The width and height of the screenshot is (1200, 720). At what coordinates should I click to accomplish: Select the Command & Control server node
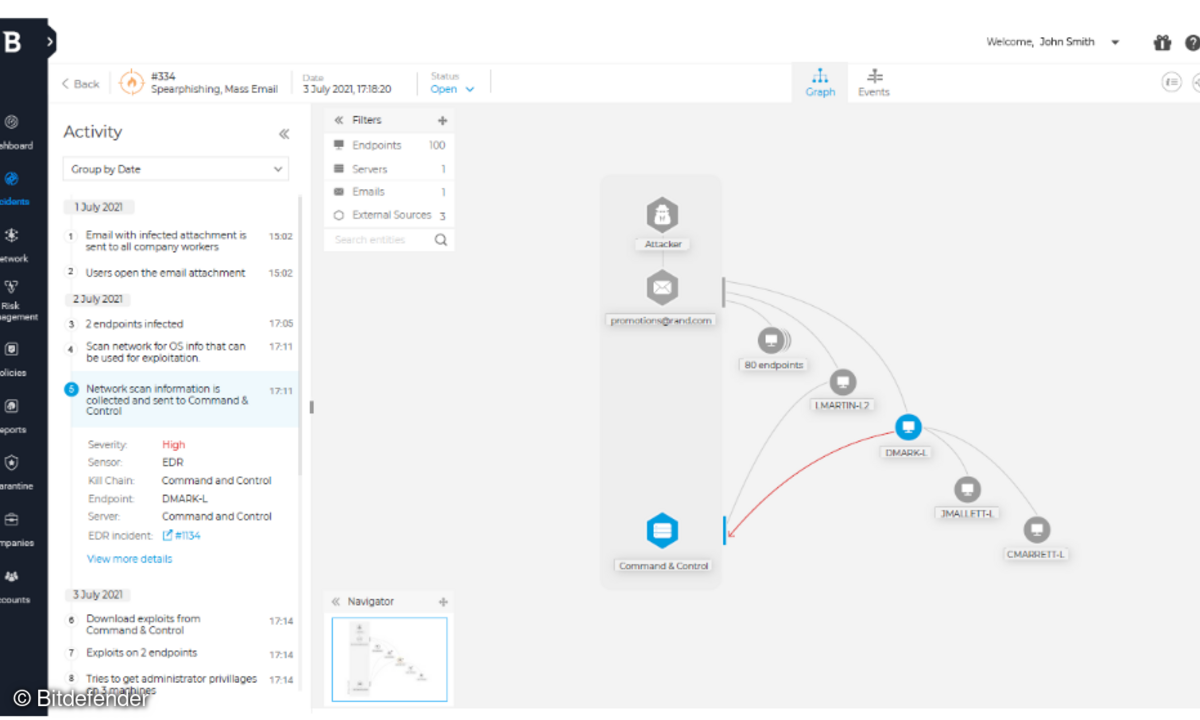[x=662, y=531]
